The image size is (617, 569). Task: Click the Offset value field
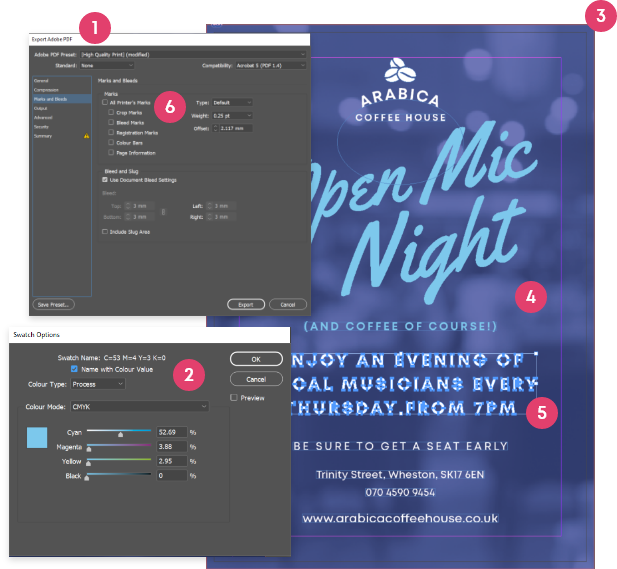point(236,128)
